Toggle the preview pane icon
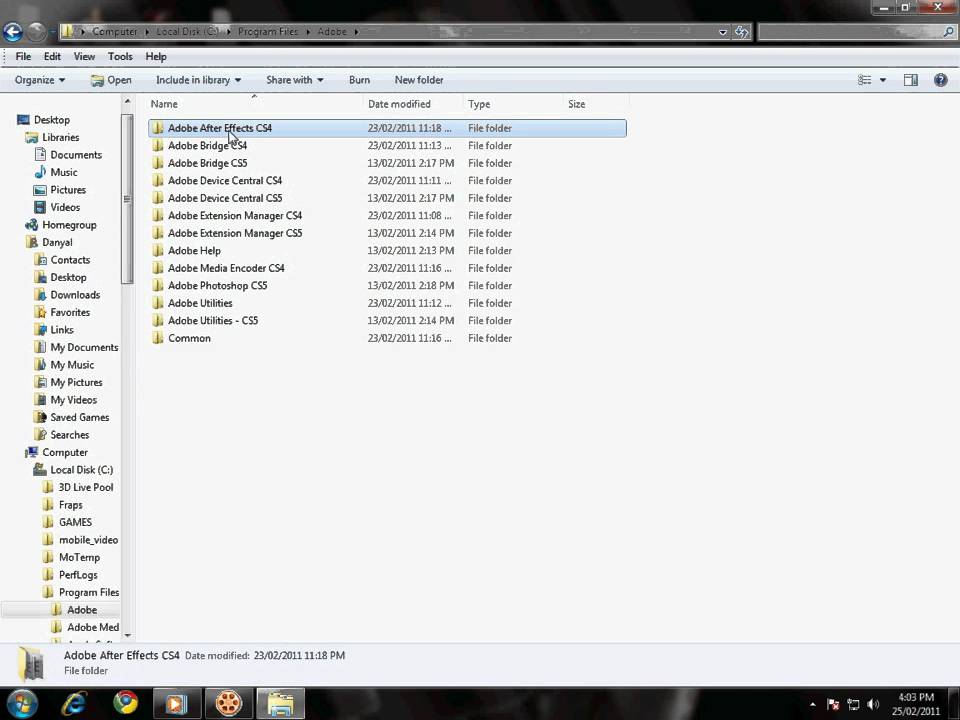960x720 pixels. coord(910,80)
